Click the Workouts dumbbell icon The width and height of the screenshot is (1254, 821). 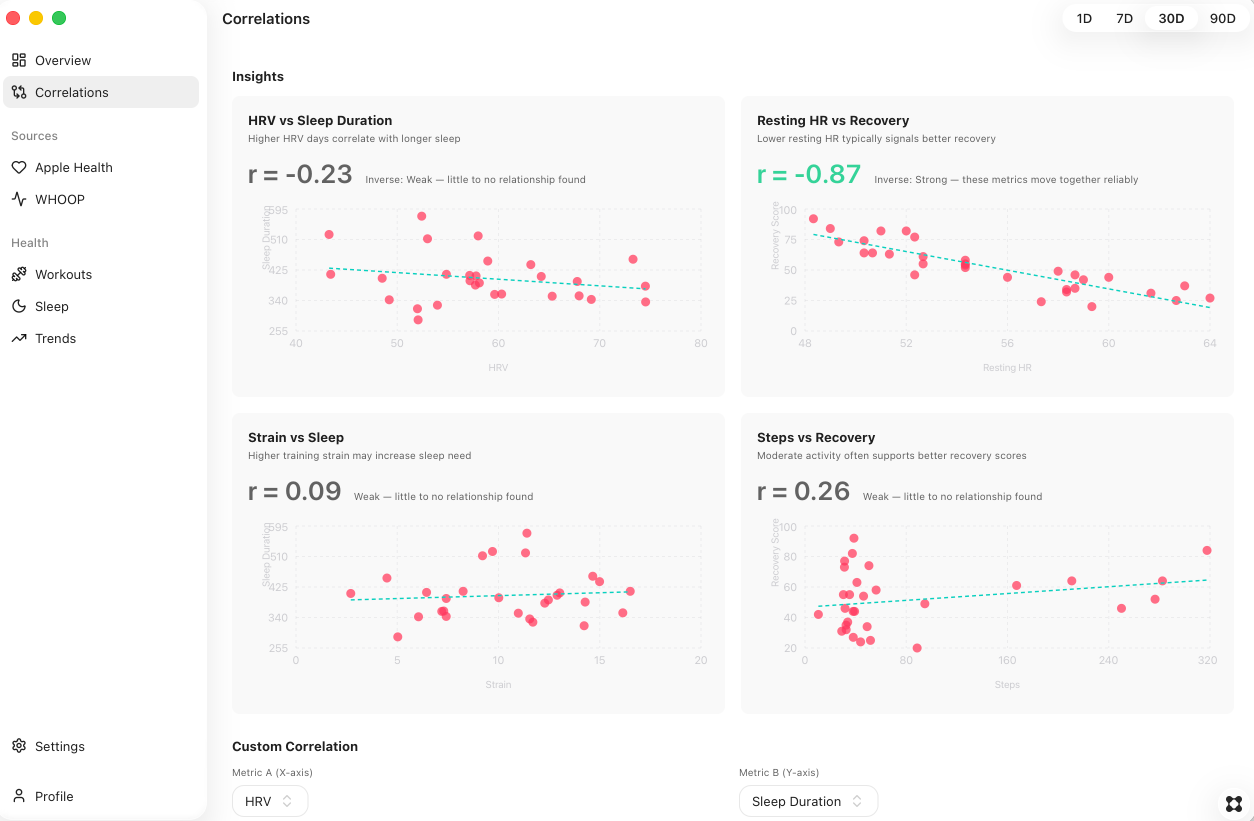[19, 274]
